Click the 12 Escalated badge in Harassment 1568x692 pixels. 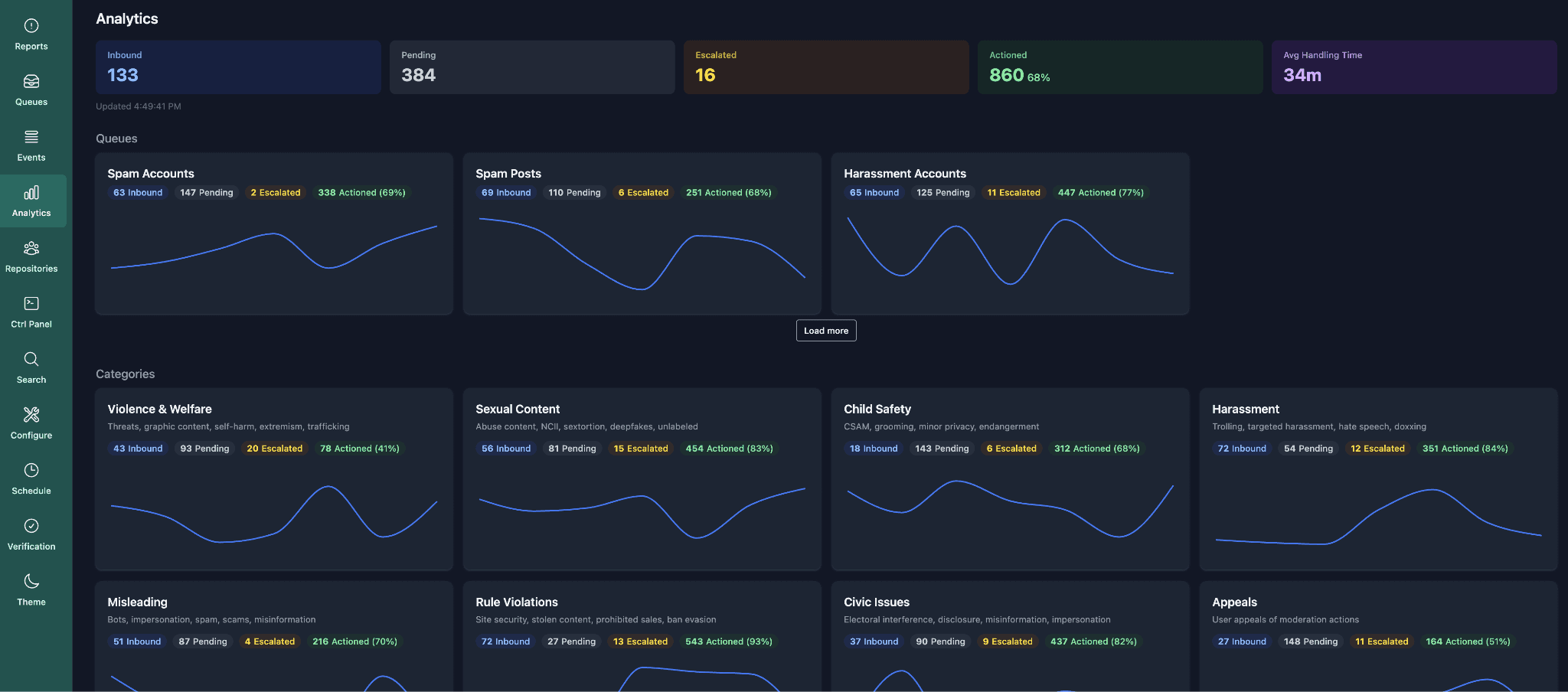click(x=1378, y=449)
